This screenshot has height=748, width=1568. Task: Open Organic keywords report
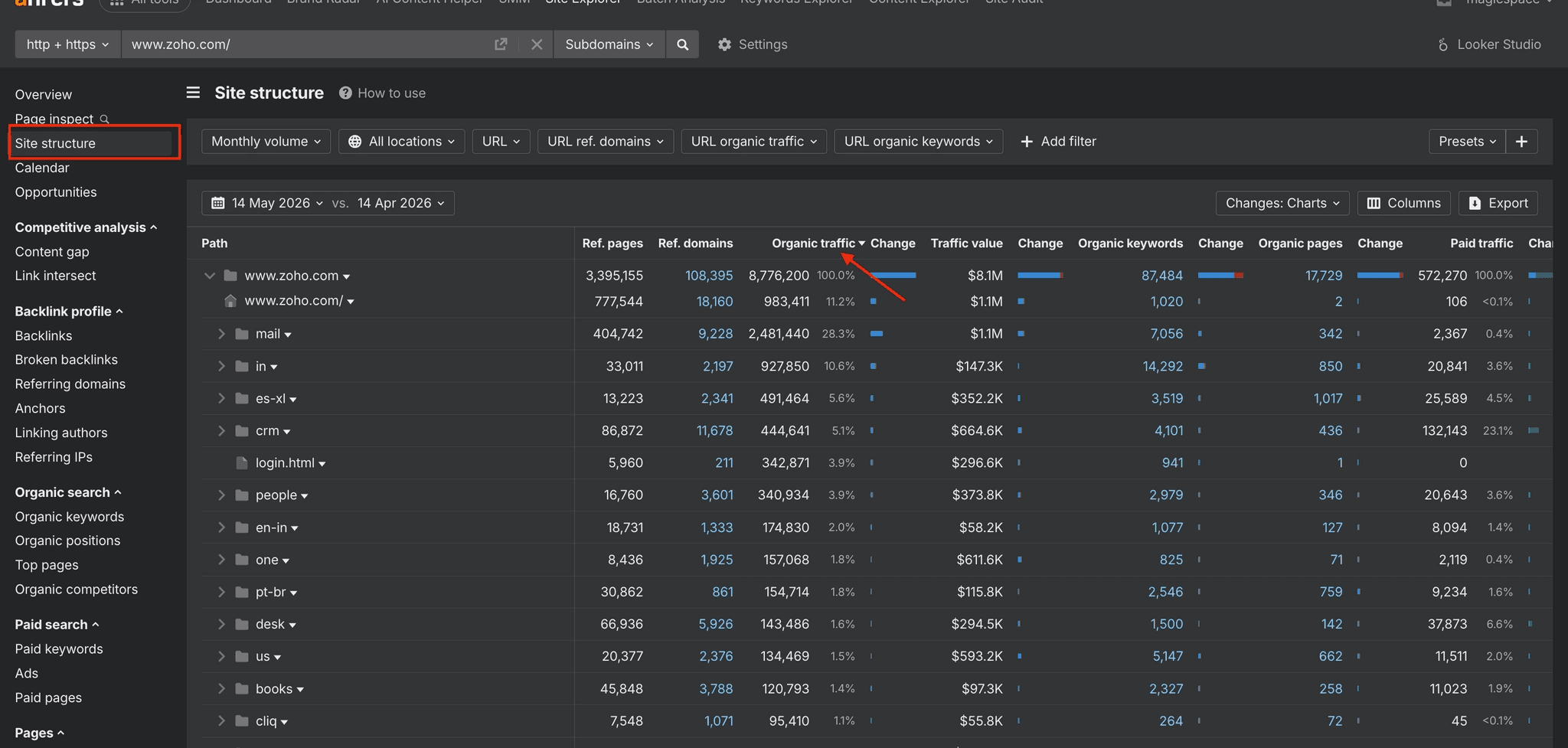(70, 517)
